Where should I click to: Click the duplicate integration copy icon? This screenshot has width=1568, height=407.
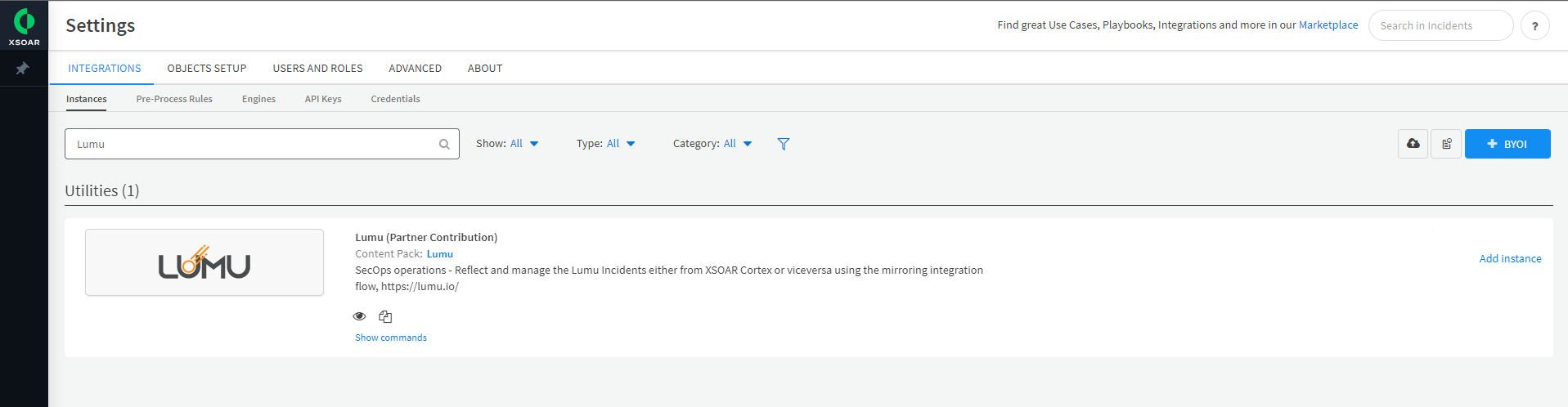(x=385, y=316)
